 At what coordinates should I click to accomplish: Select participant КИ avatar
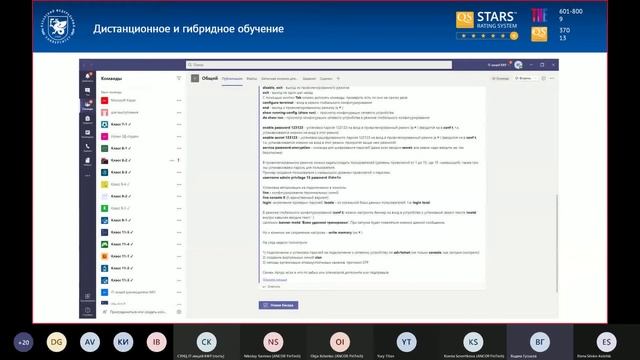pos(123,342)
